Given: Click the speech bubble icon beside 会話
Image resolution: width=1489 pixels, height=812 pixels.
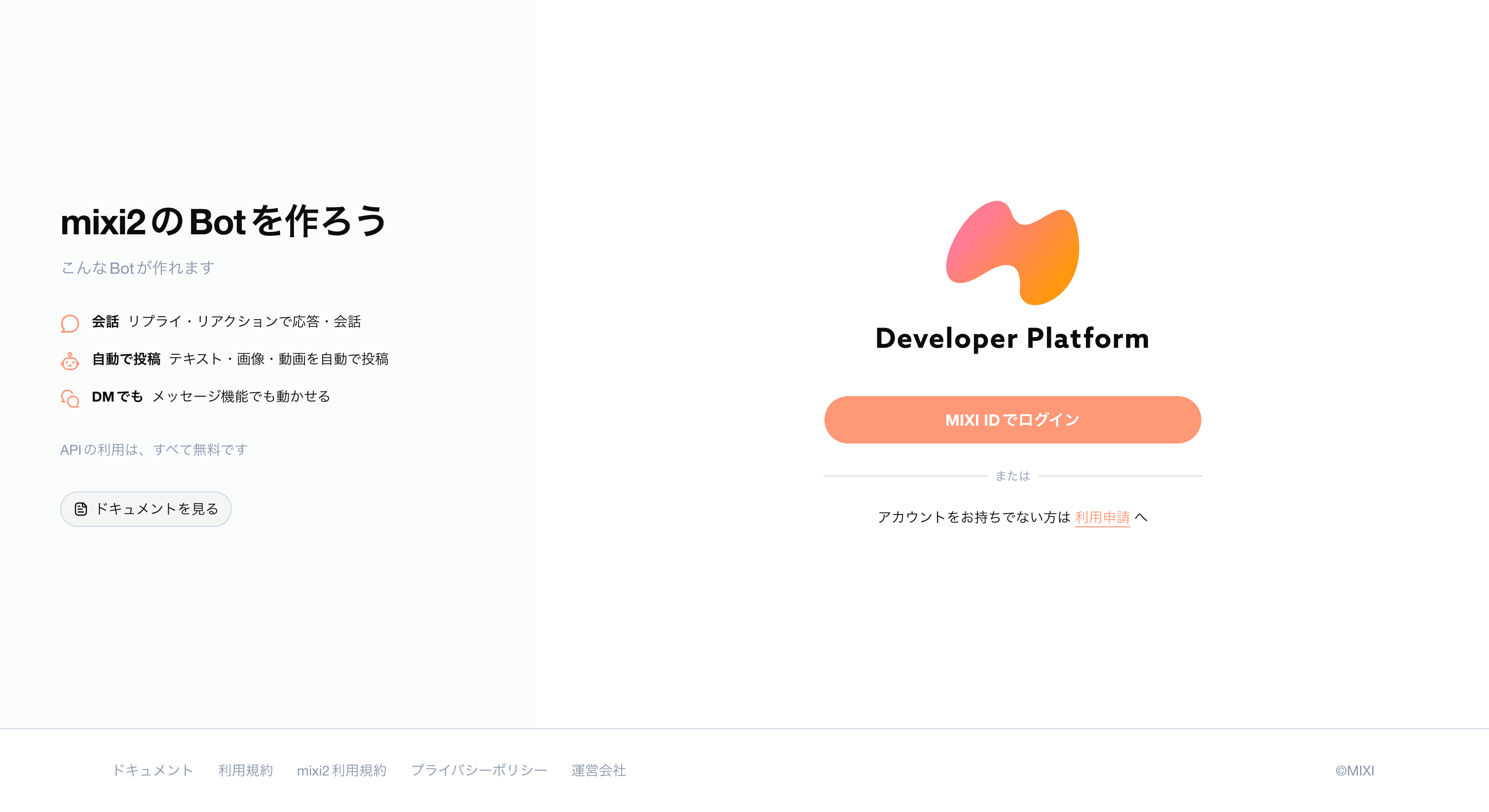Looking at the screenshot, I should 70,323.
